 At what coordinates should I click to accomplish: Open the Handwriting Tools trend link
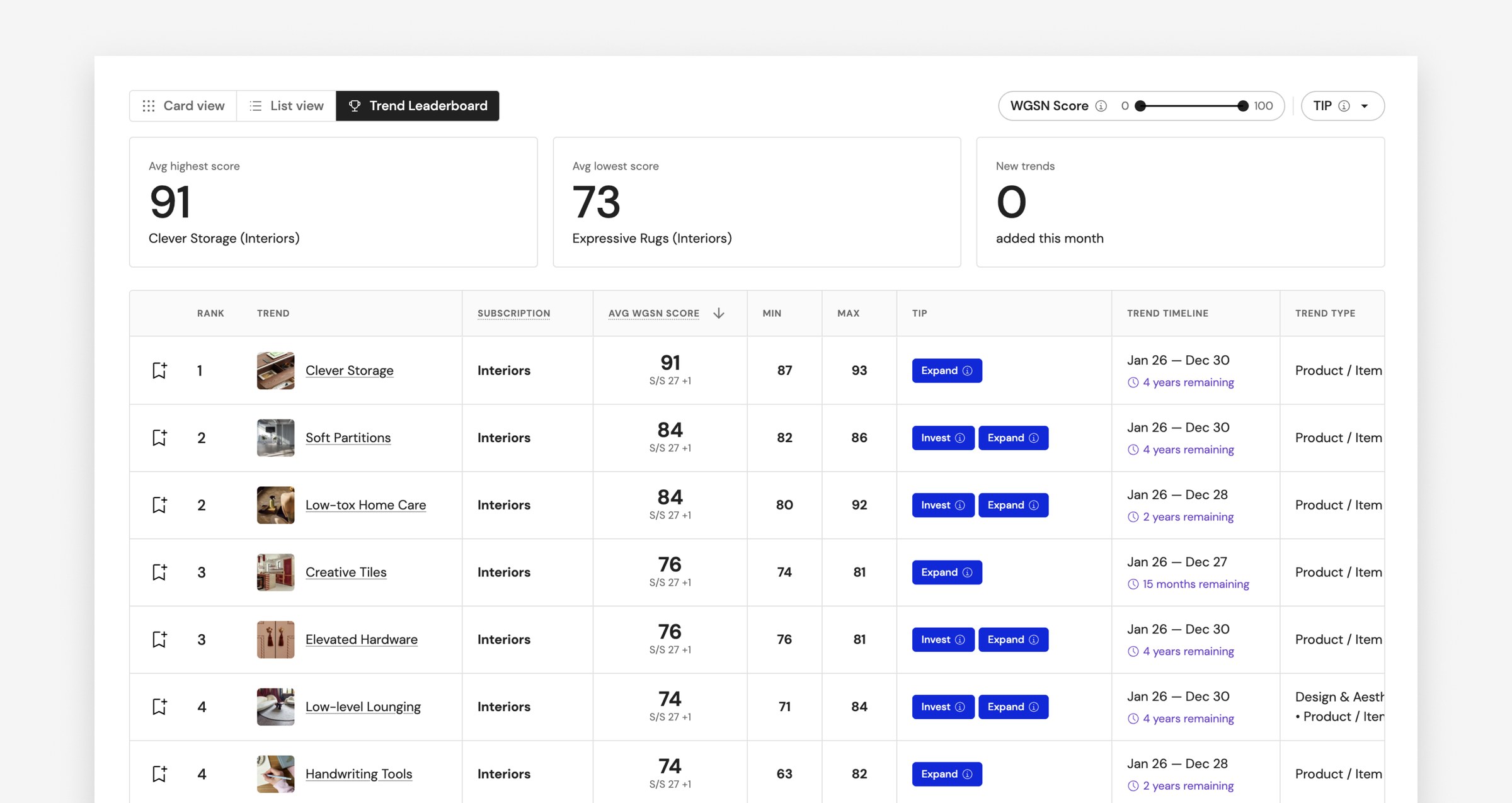pos(358,774)
